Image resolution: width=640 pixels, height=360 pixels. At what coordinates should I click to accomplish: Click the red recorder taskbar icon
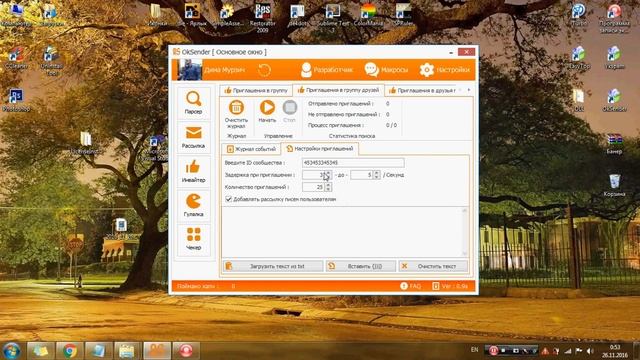(186, 351)
